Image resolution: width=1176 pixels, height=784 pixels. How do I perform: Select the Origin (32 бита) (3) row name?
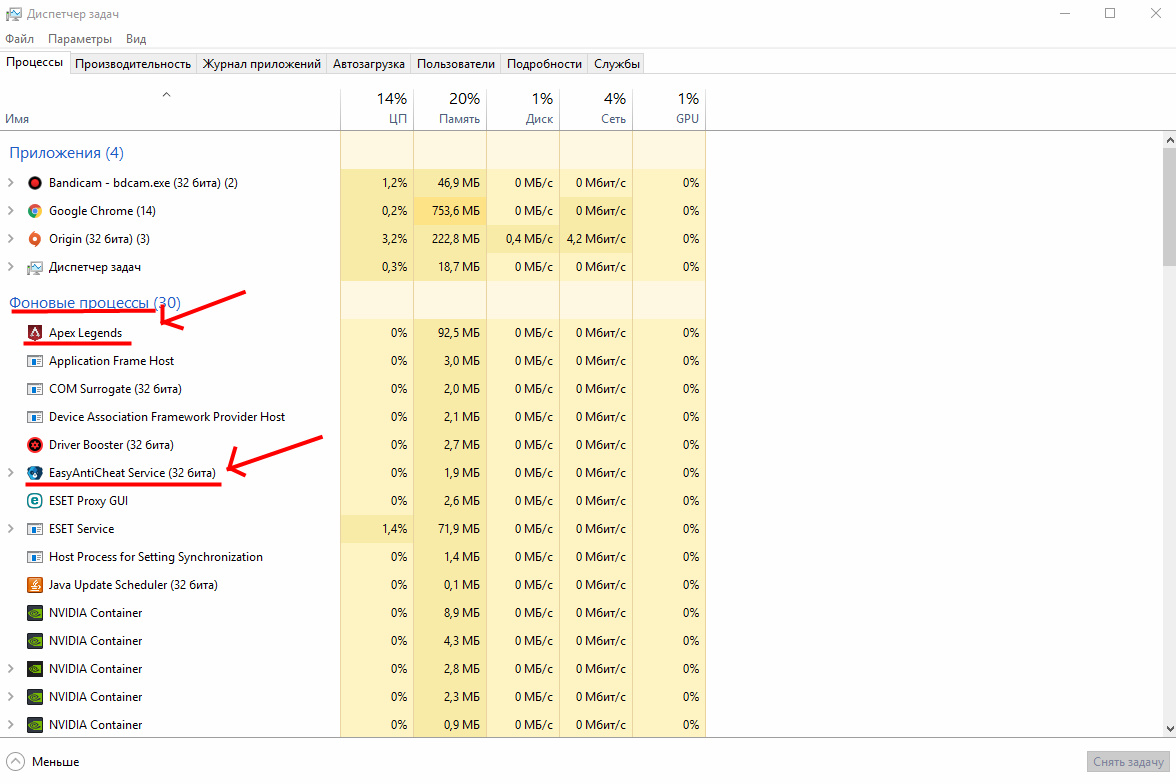(99, 239)
